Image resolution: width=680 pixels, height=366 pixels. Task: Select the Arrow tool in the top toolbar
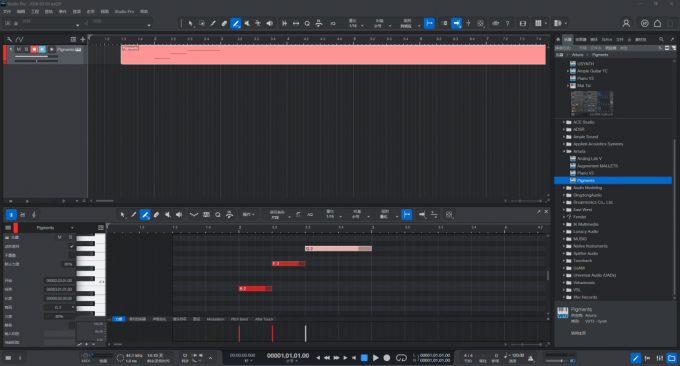[190, 23]
